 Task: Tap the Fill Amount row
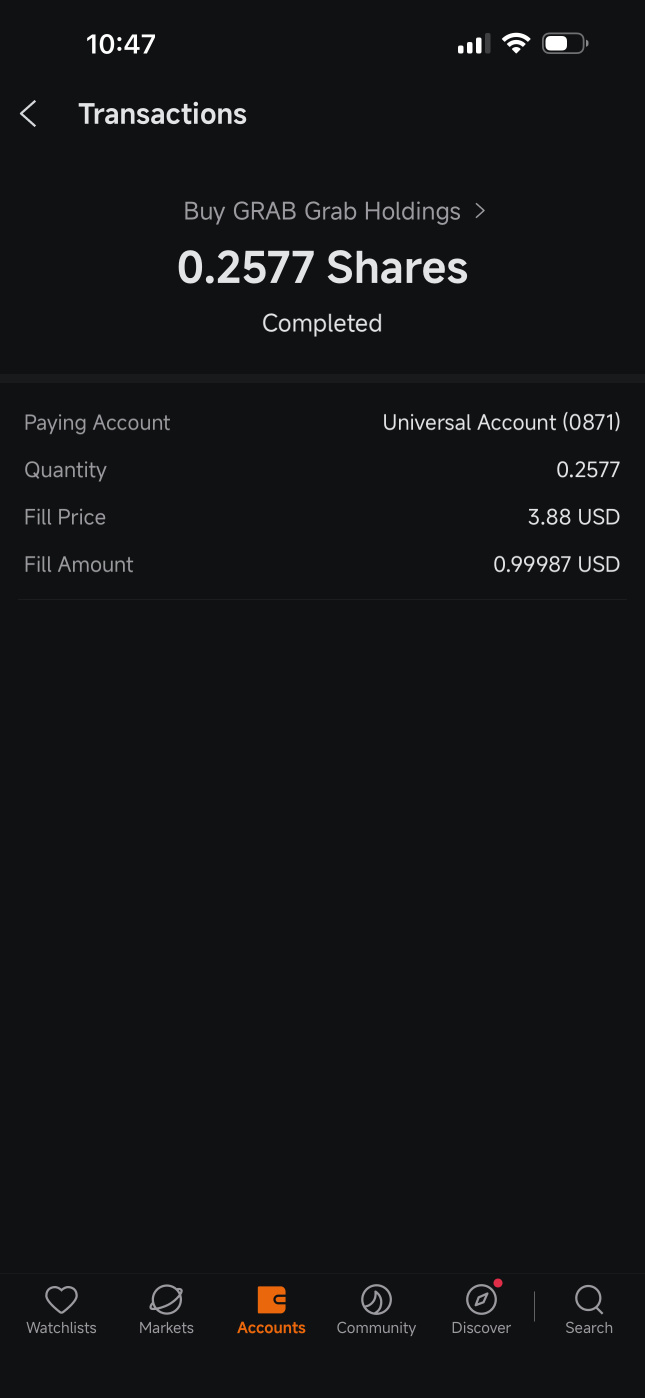pos(322,564)
